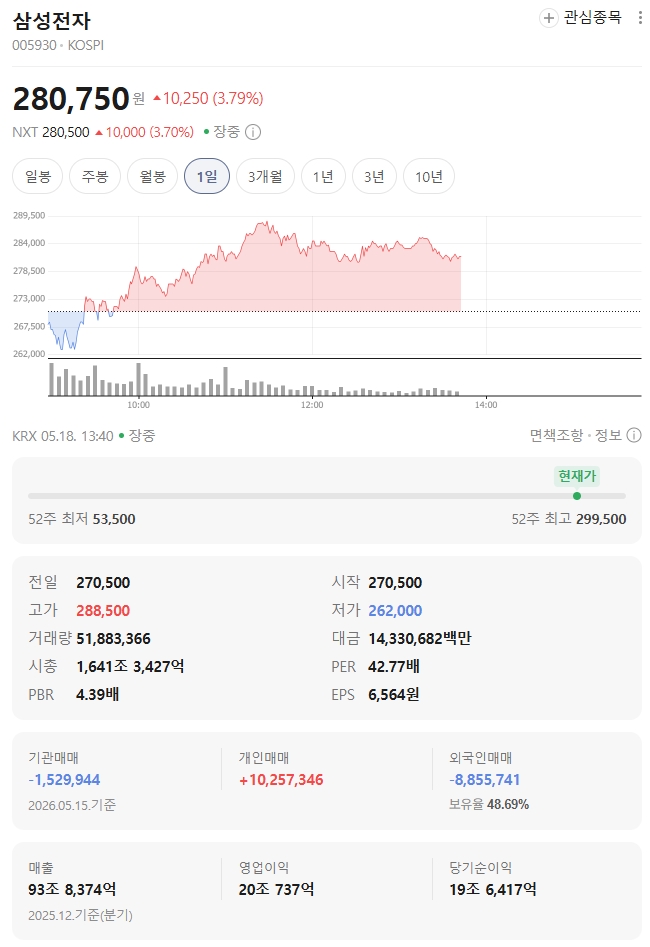Screen dimensions: 650x947
Task: Click the volume bar chart near 10:00
Action: click(x=138, y=379)
